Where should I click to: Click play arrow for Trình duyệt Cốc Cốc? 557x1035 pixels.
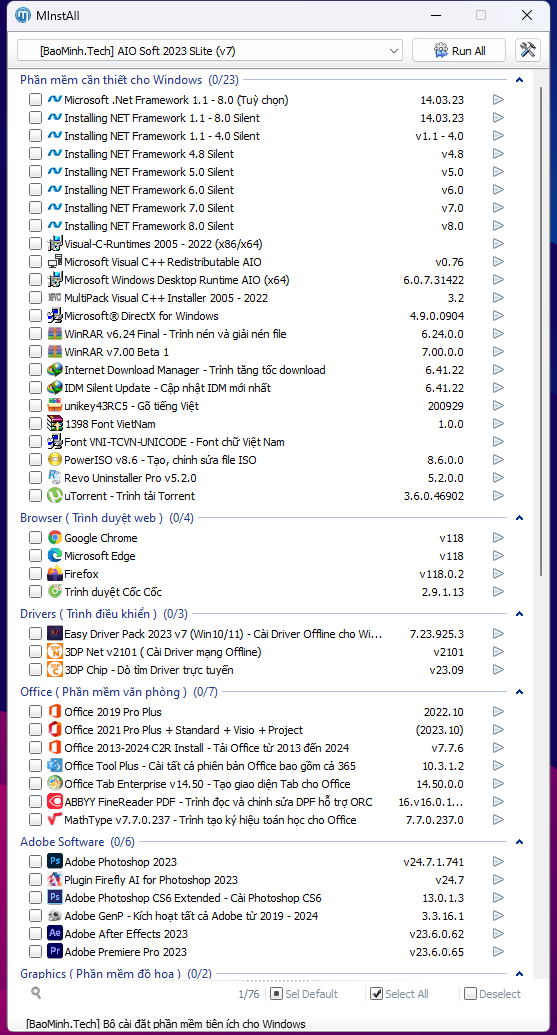click(498, 592)
